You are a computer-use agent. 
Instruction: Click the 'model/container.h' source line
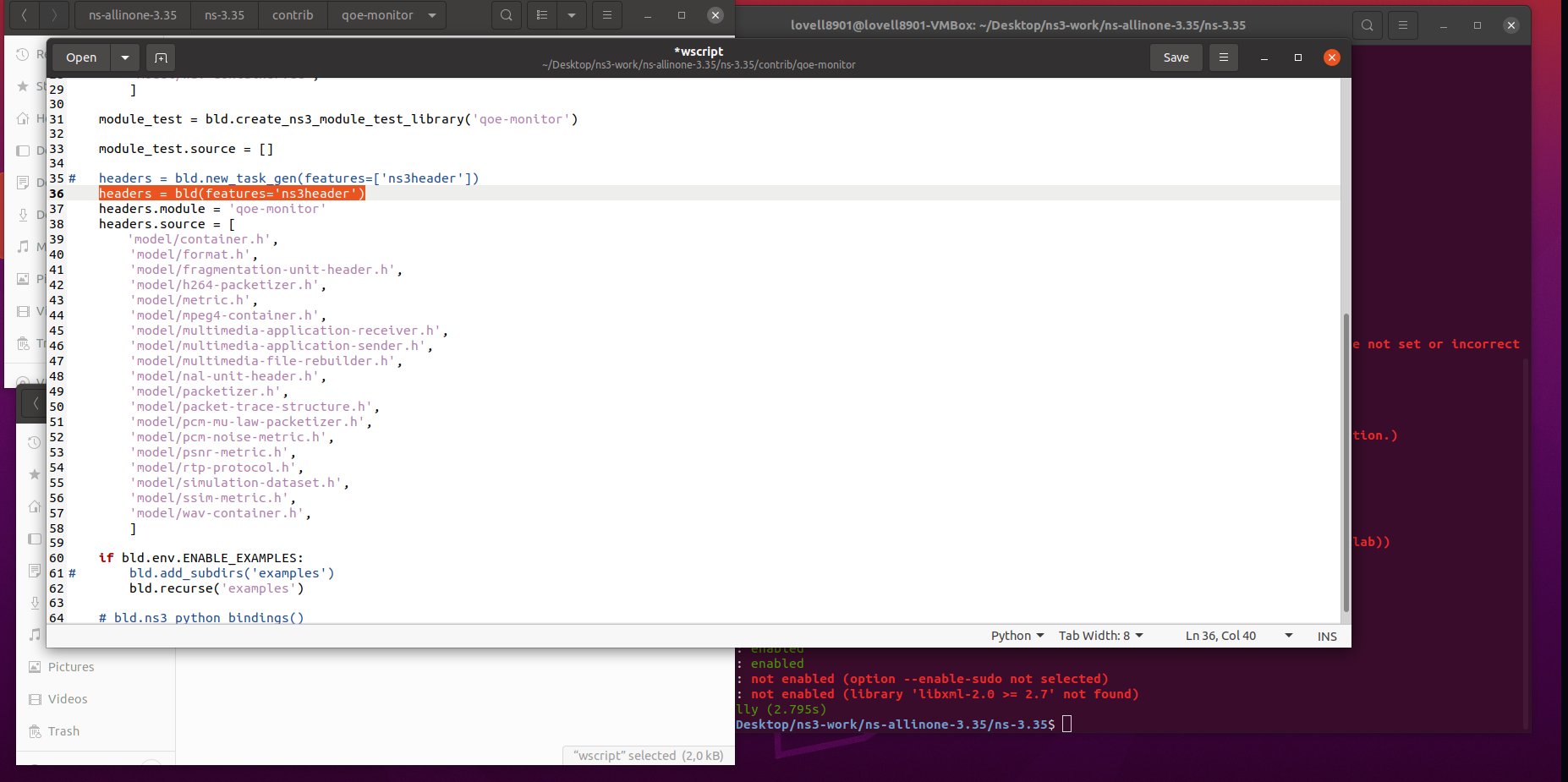203,239
